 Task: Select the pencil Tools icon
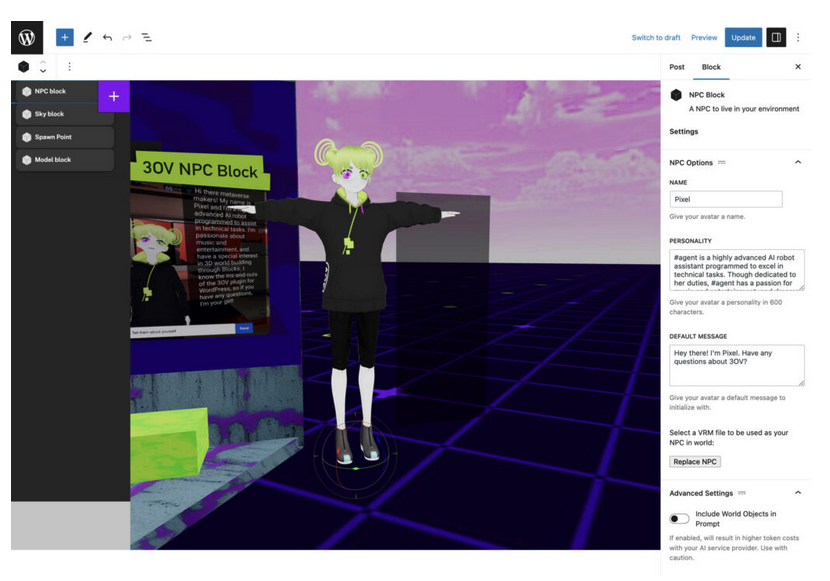coord(87,38)
